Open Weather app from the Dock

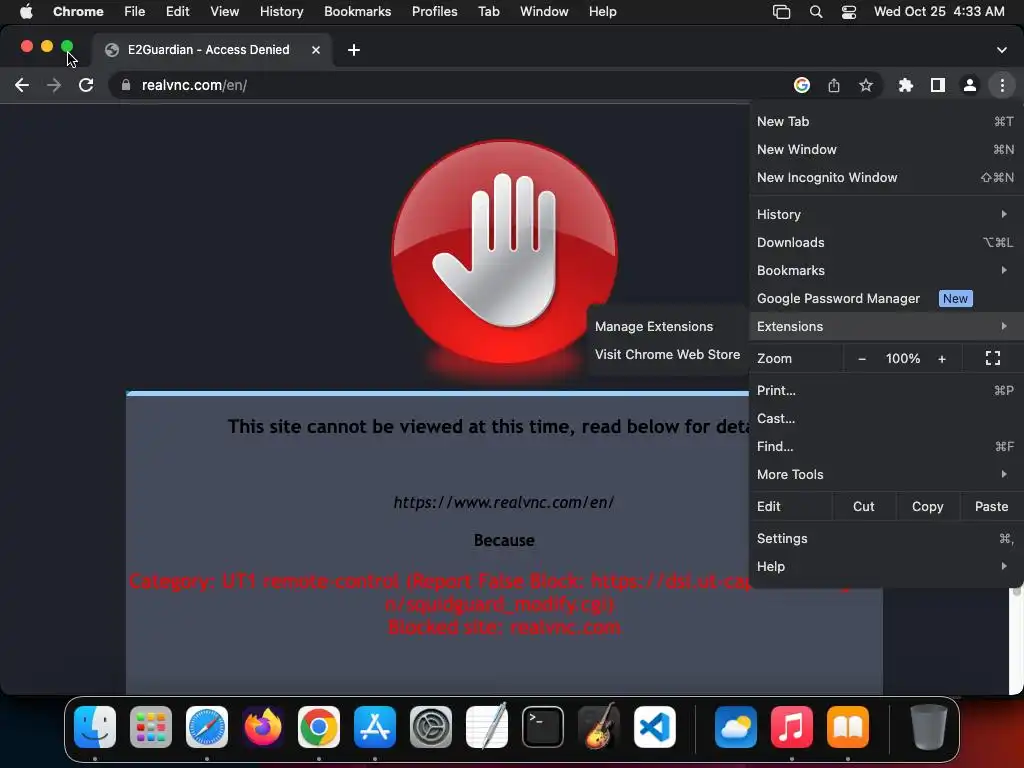735,727
